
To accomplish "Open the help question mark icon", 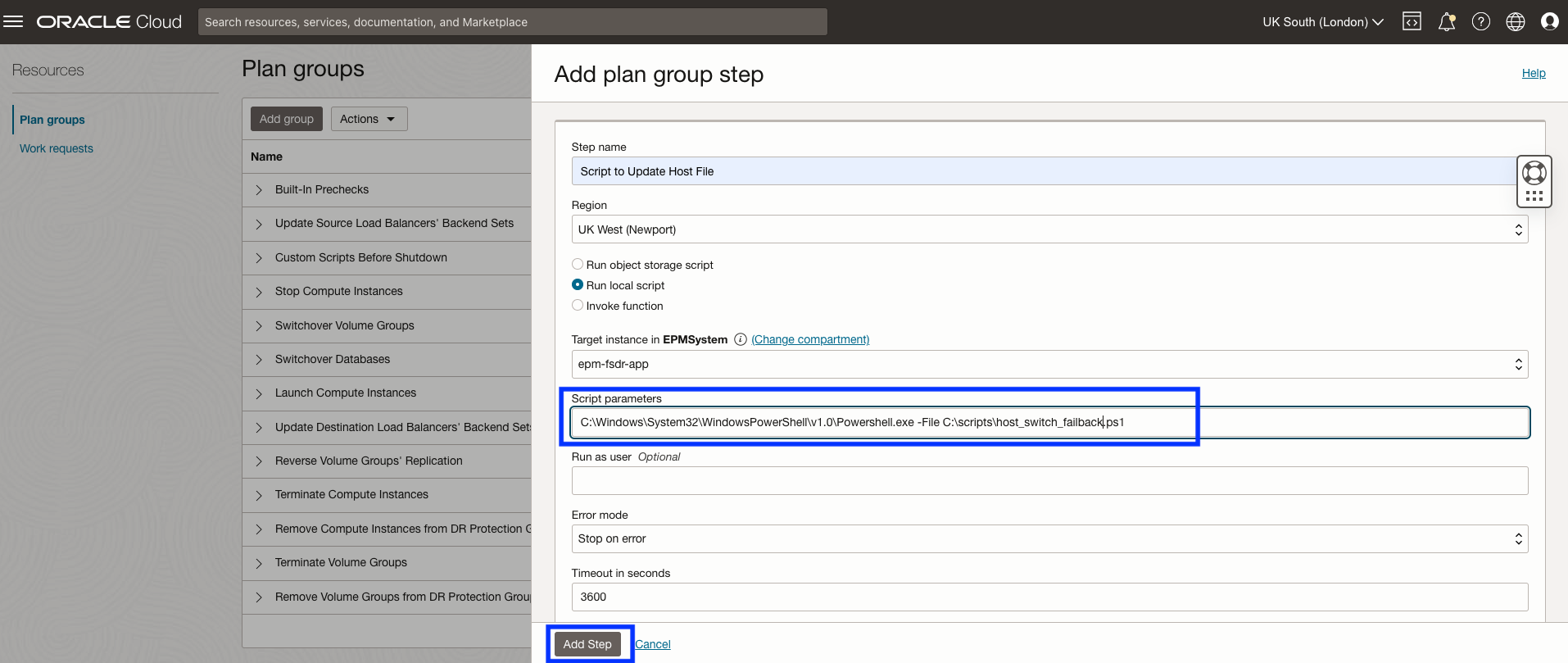I will (x=1481, y=21).
